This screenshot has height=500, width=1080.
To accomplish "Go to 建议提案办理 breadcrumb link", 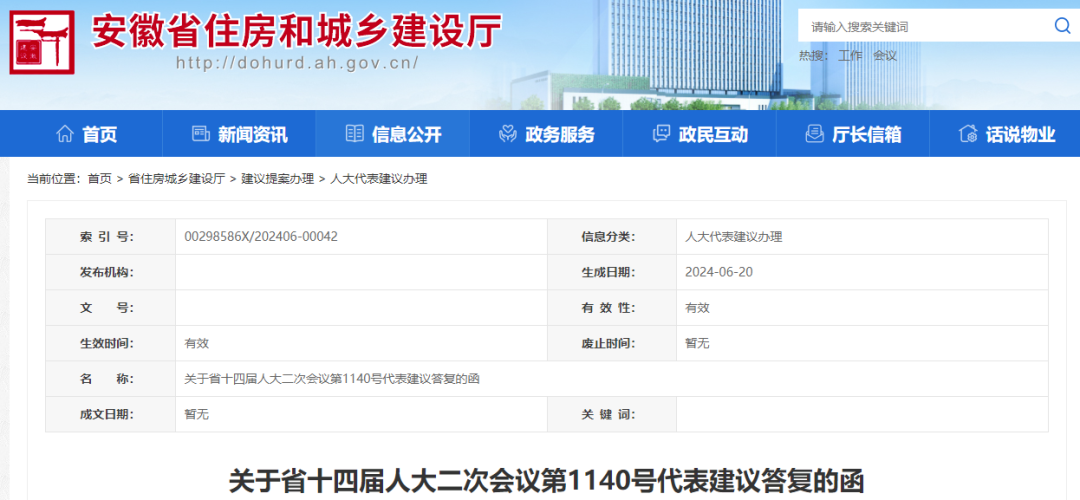I will (272, 179).
